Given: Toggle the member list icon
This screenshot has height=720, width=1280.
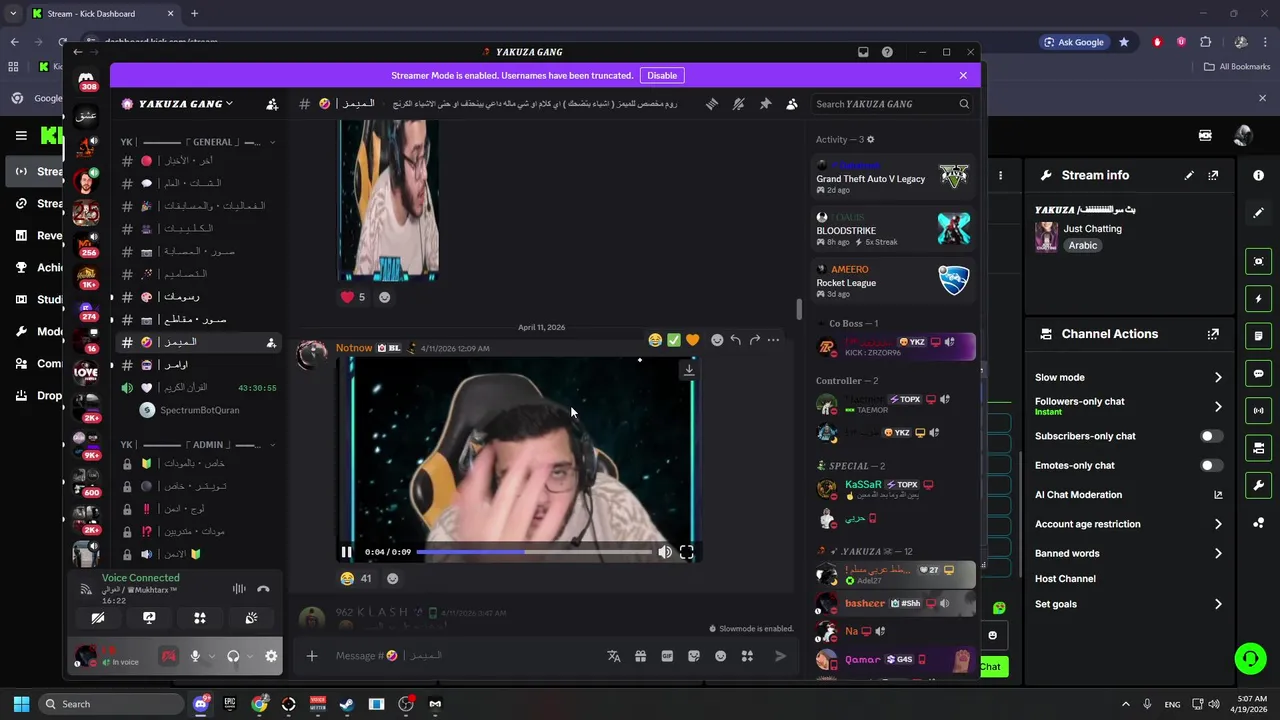Looking at the screenshot, I should (792, 104).
